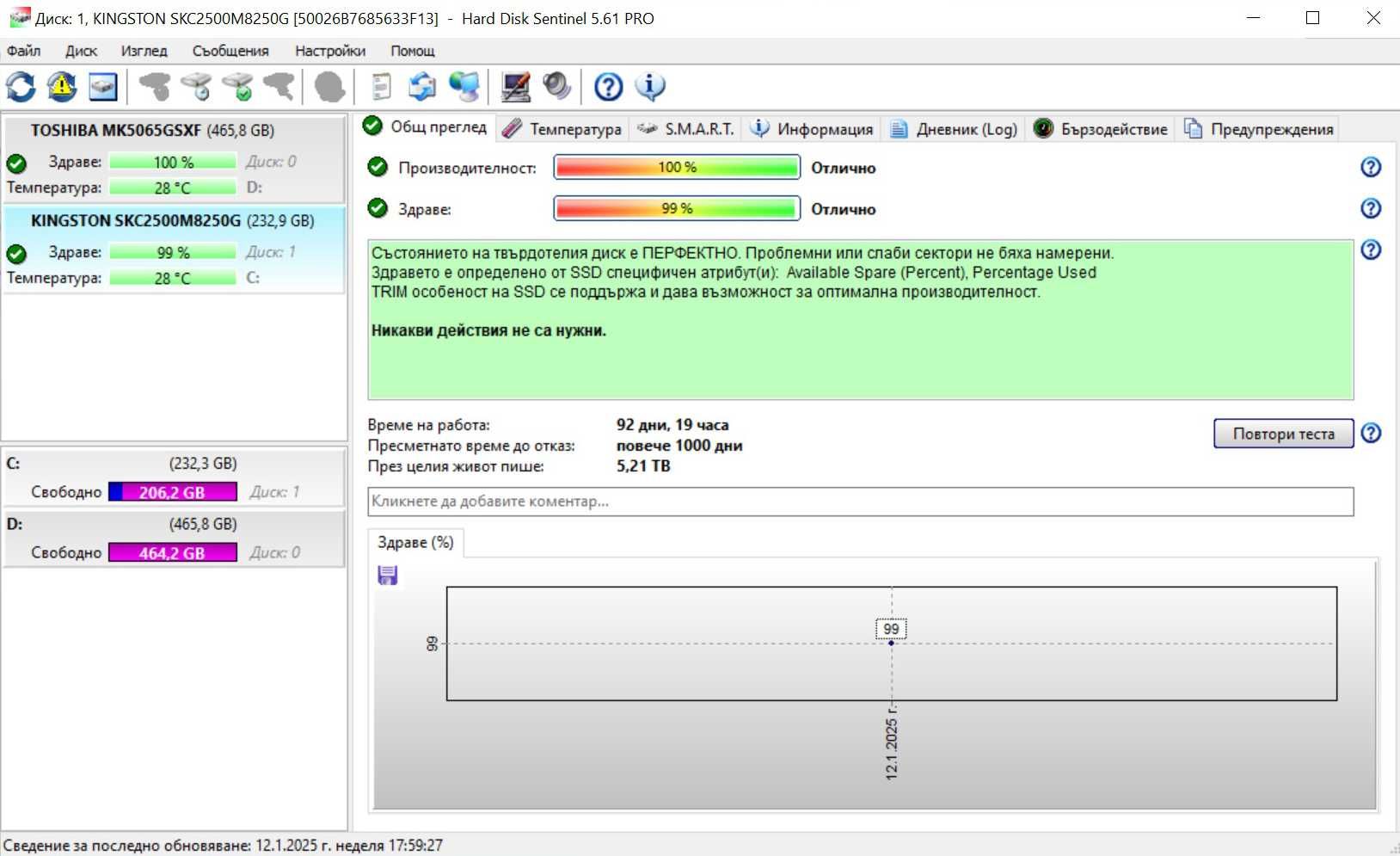
Task: Click the C: free space 206,2 GB bar
Action: tap(172, 492)
